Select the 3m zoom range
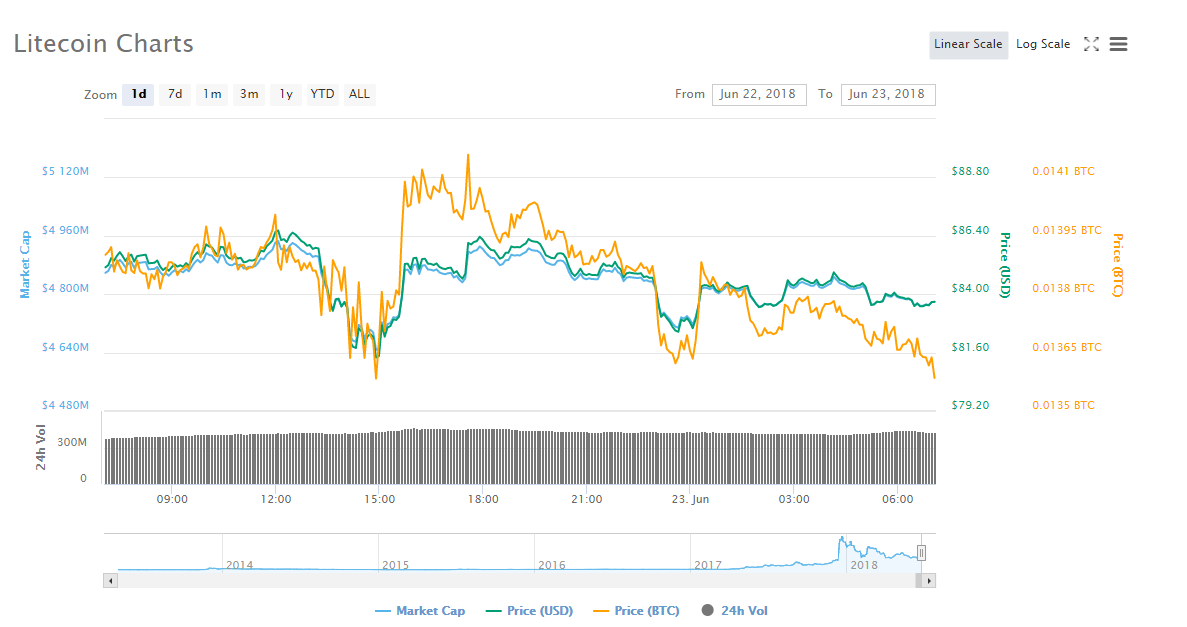Image resolution: width=1187 pixels, height=627 pixels. tap(249, 94)
